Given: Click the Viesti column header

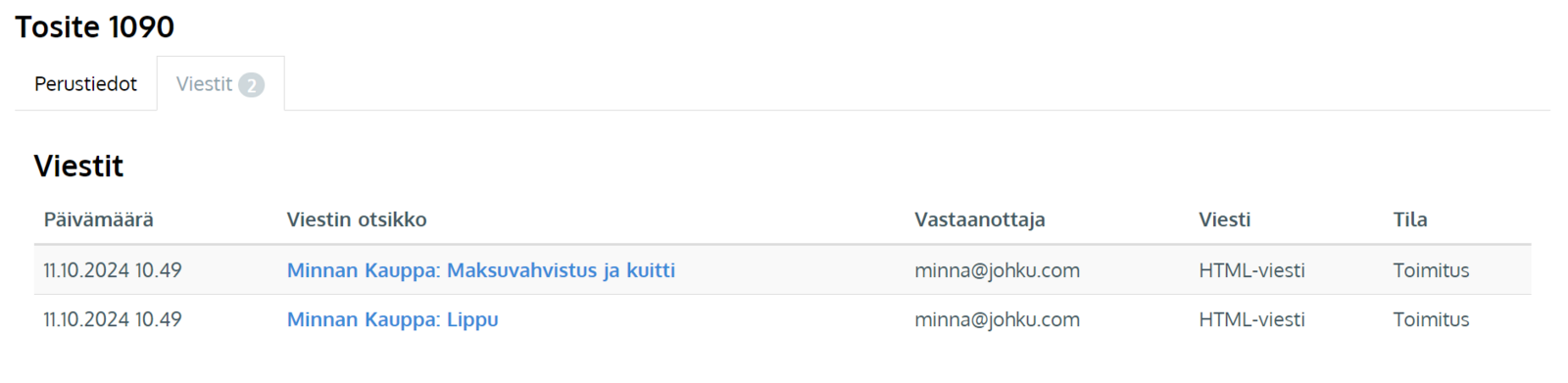Looking at the screenshot, I should tap(1225, 219).
